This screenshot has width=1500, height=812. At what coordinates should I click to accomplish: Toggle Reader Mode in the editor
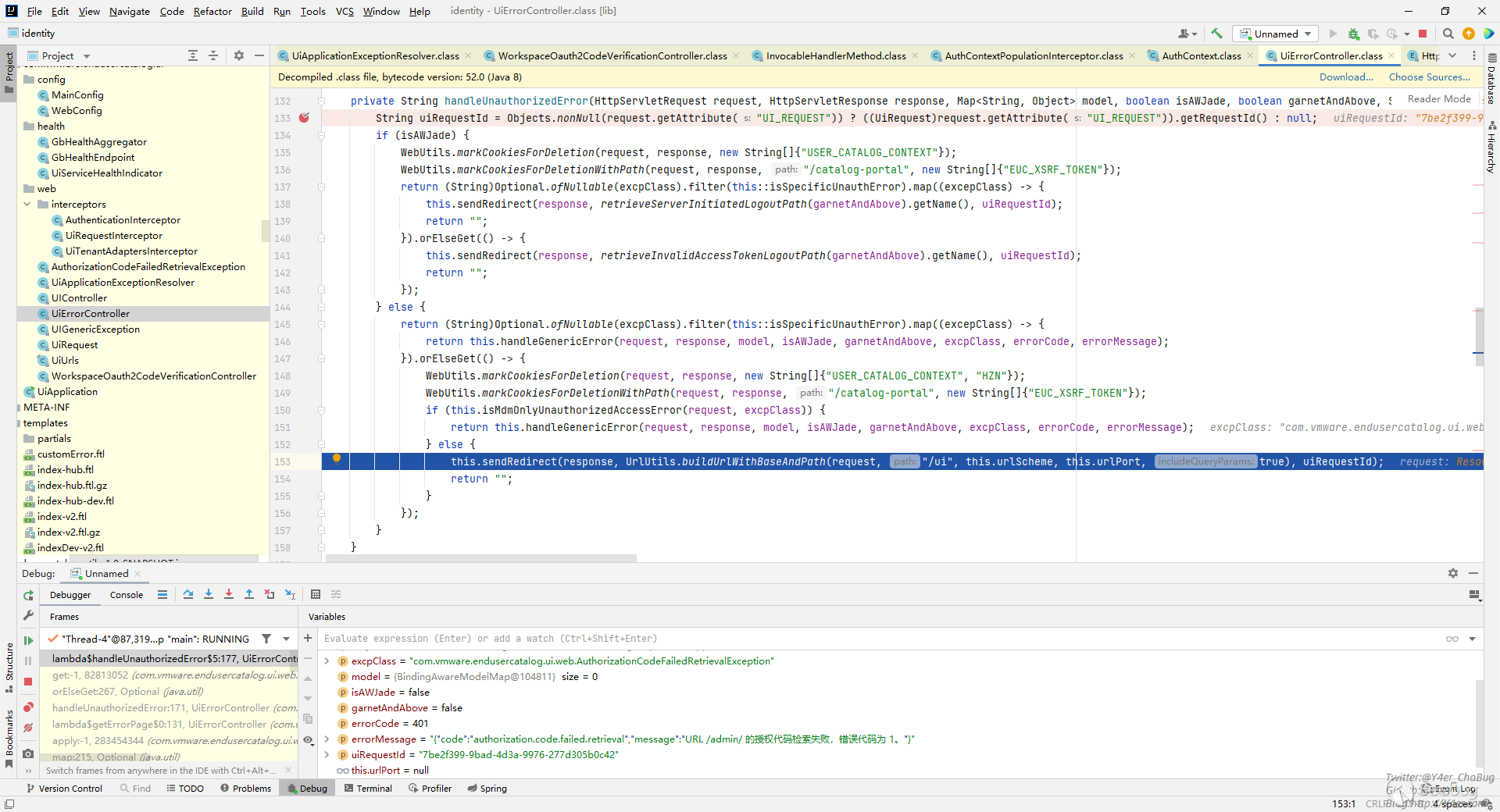point(1438,99)
